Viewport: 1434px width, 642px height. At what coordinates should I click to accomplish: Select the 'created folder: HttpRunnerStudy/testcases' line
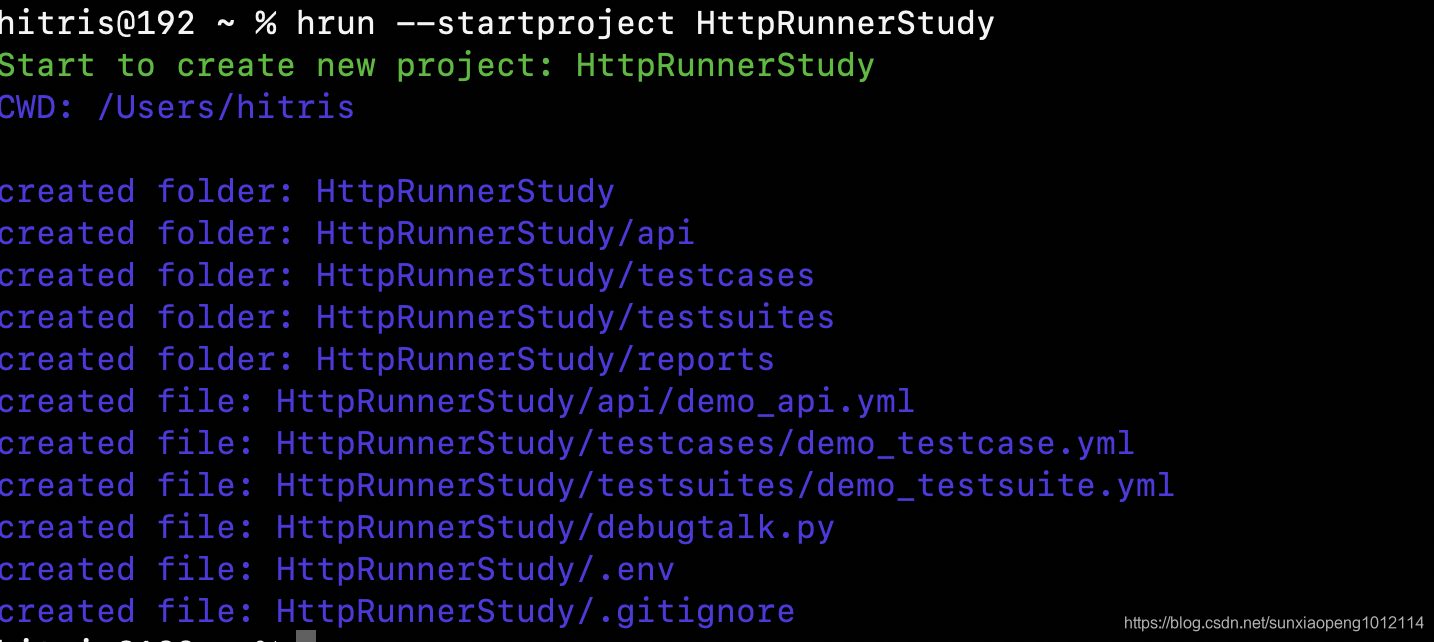point(407,275)
